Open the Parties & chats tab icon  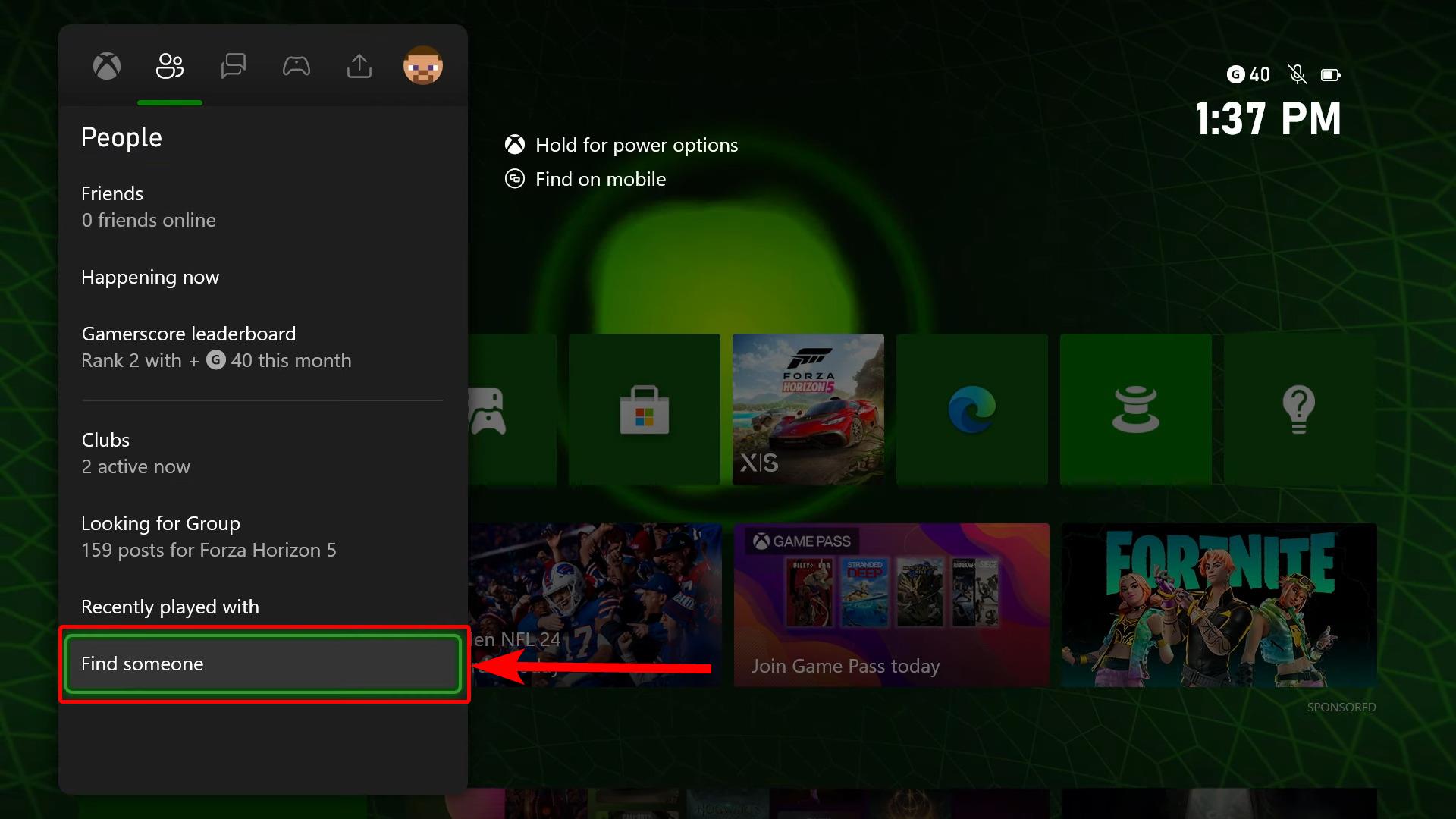pyautogui.click(x=233, y=67)
